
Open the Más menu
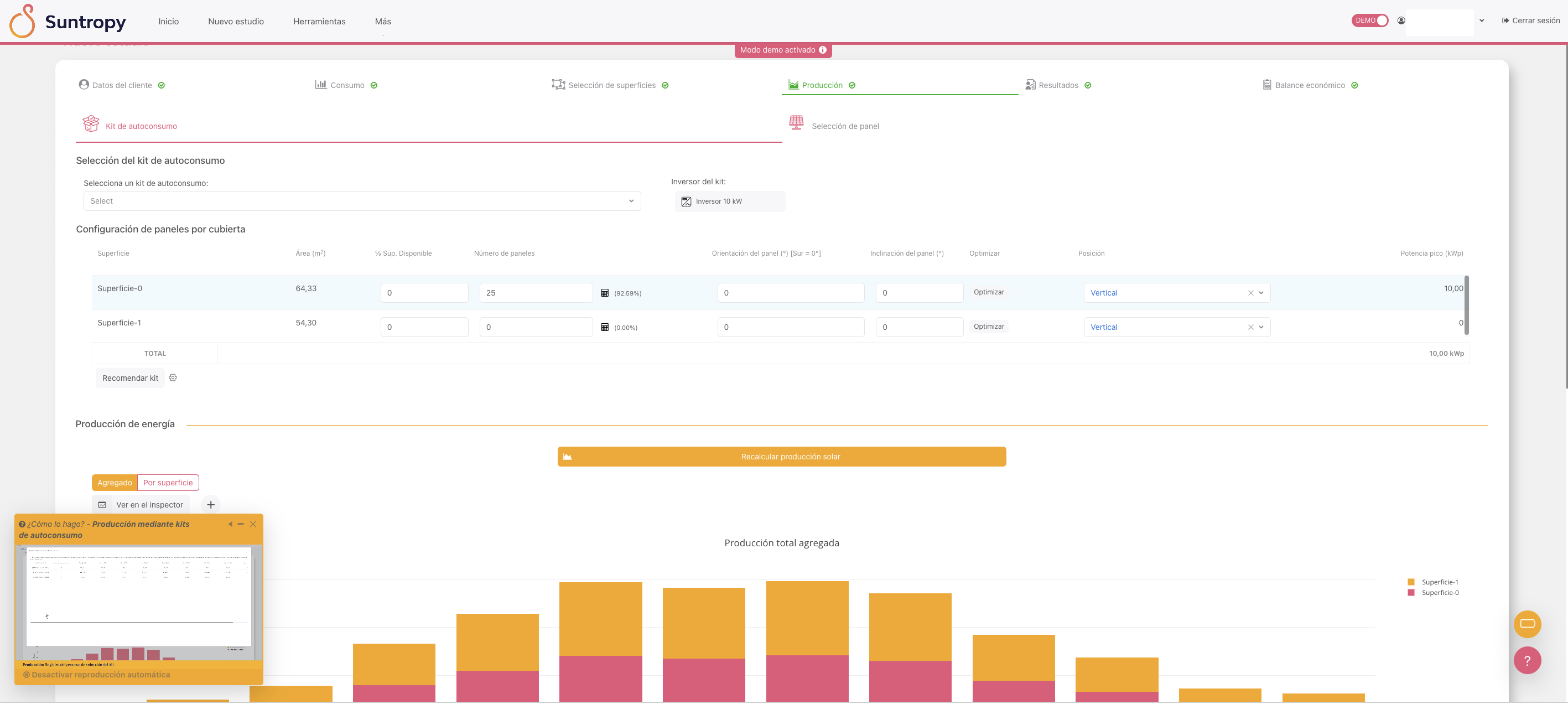[x=383, y=22]
